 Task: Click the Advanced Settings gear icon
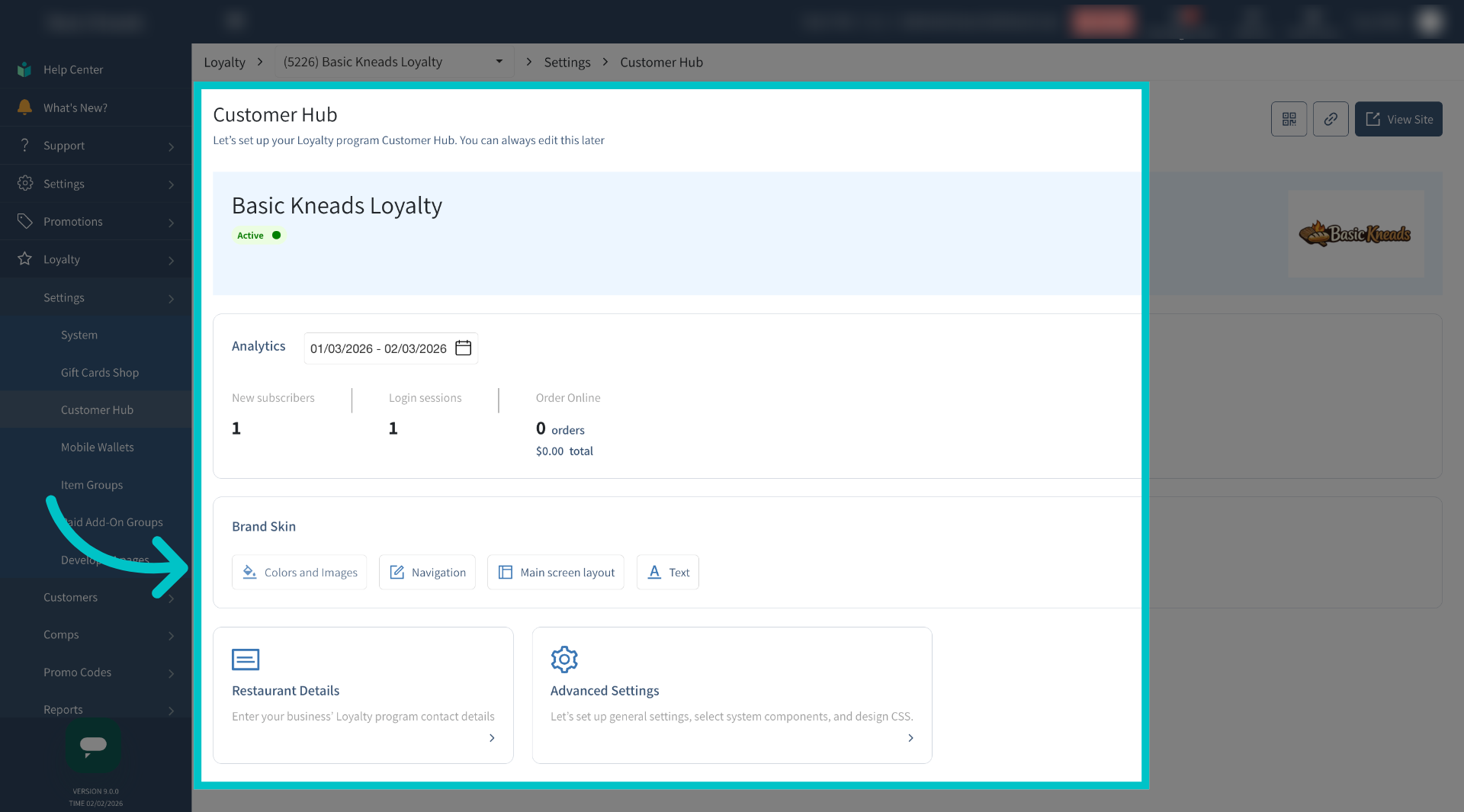[x=564, y=660]
